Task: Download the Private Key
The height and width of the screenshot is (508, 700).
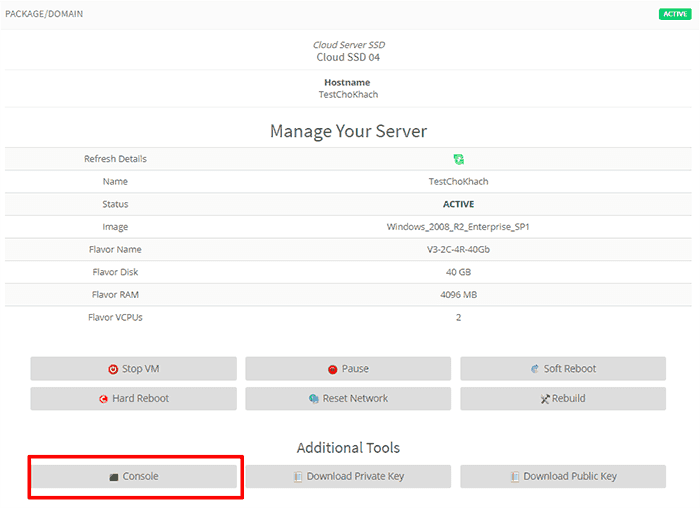Action: pyautogui.click(x=348, y=476)
